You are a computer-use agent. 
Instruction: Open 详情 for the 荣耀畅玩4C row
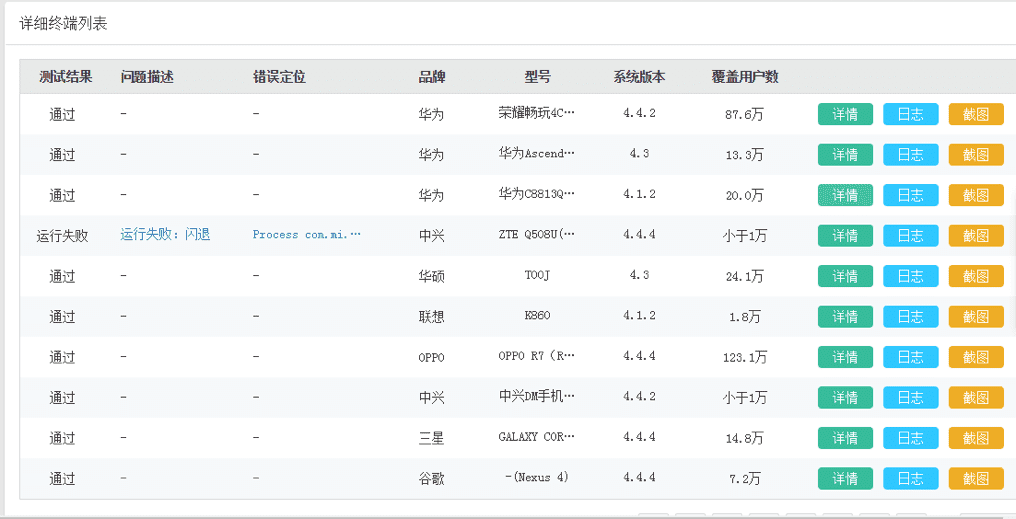pyautogui.click(x=845, y=115)
